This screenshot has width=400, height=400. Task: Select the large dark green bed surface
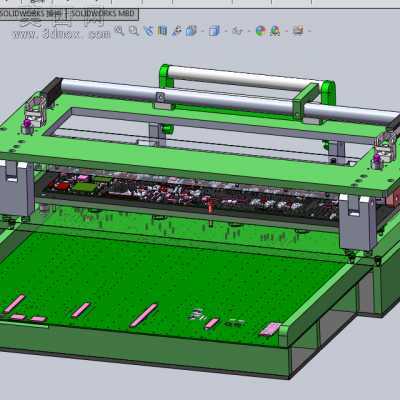tap(167, 283)
